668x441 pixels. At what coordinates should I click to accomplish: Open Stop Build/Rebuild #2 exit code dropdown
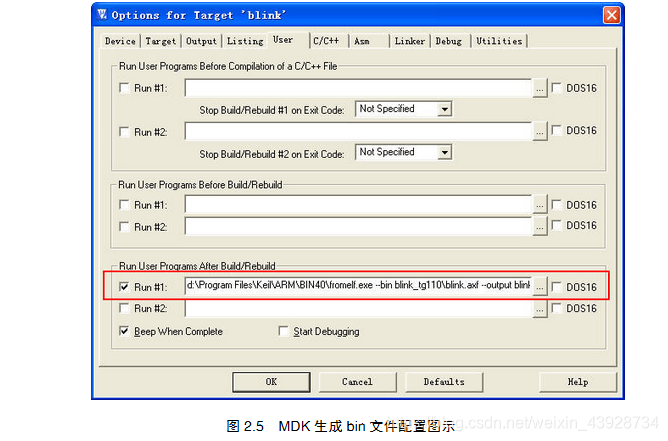[x=444, y=152]
